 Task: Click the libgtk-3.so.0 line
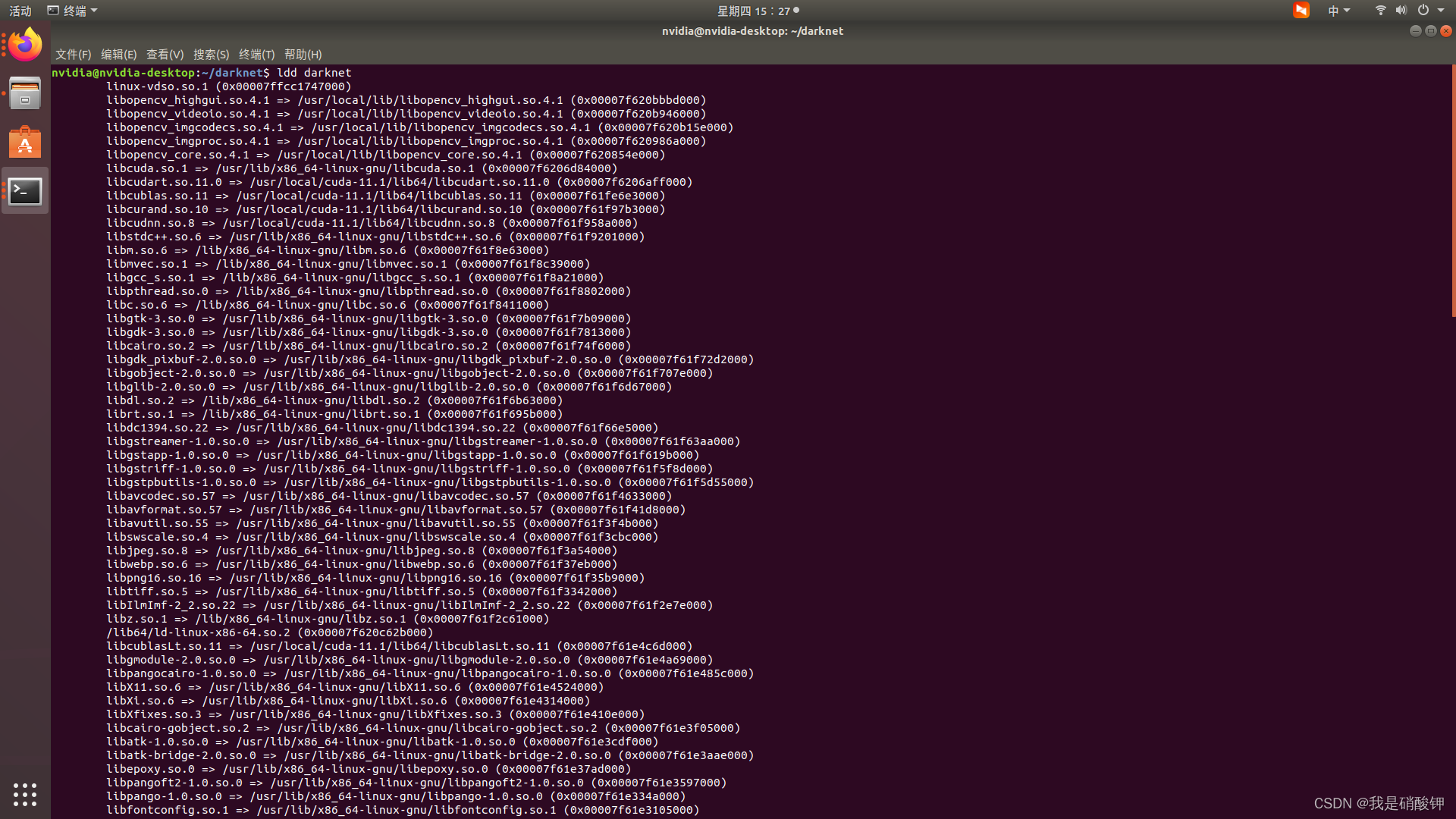click(x=369, y=318)
